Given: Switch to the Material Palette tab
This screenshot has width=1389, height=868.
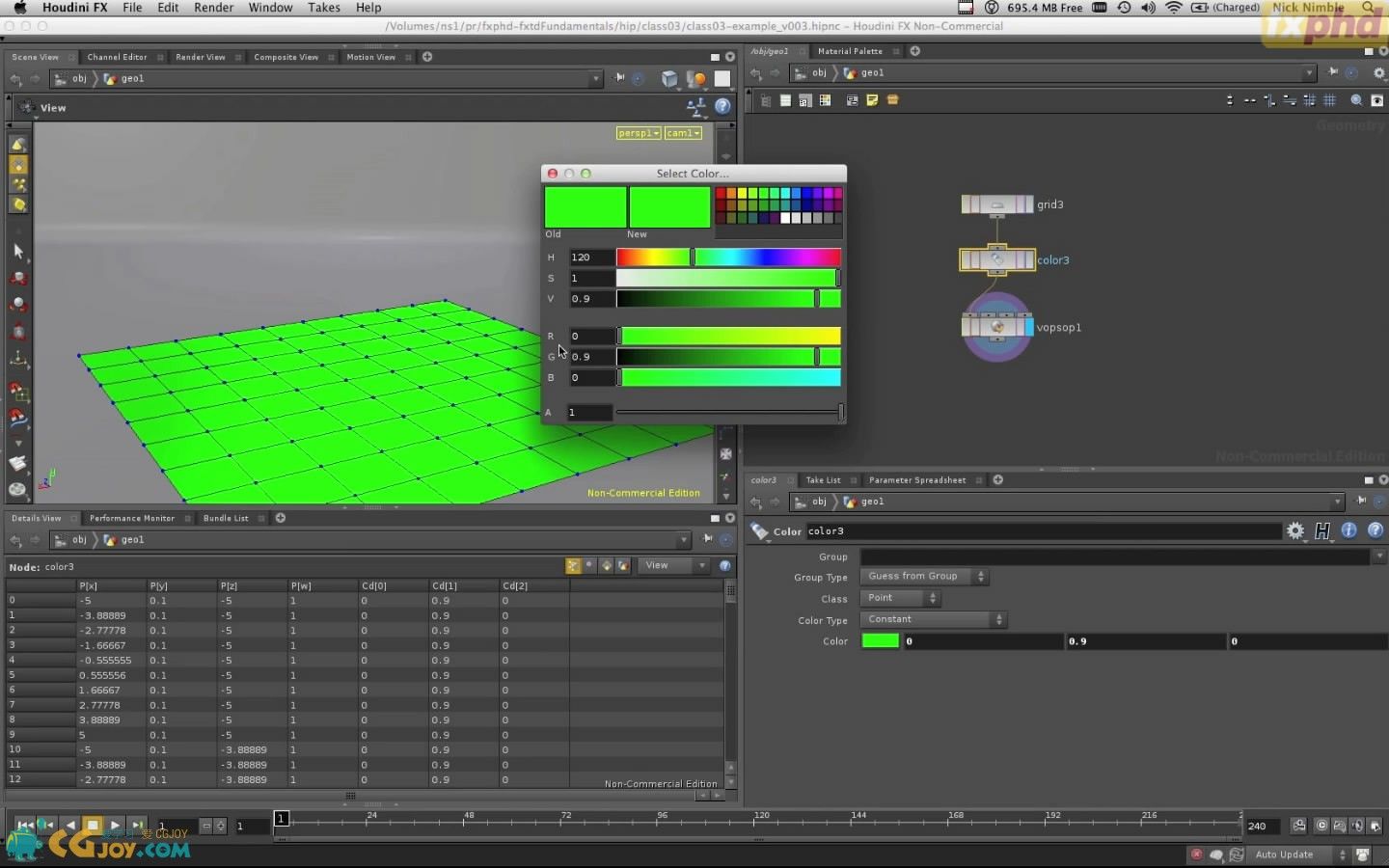Looking at the screenshot, I should 850,51.
